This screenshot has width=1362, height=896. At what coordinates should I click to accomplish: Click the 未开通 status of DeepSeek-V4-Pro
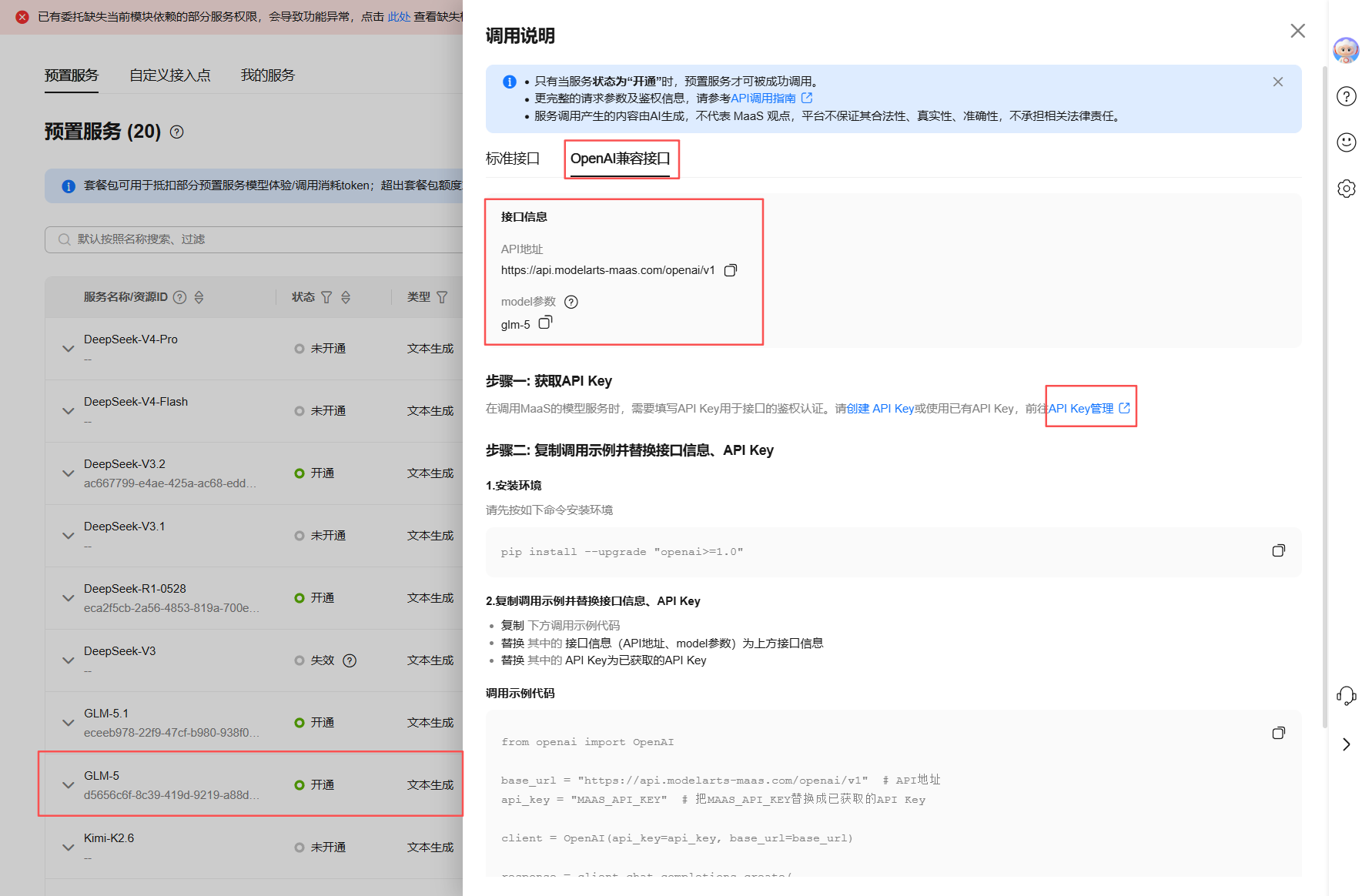coord(320,349)
